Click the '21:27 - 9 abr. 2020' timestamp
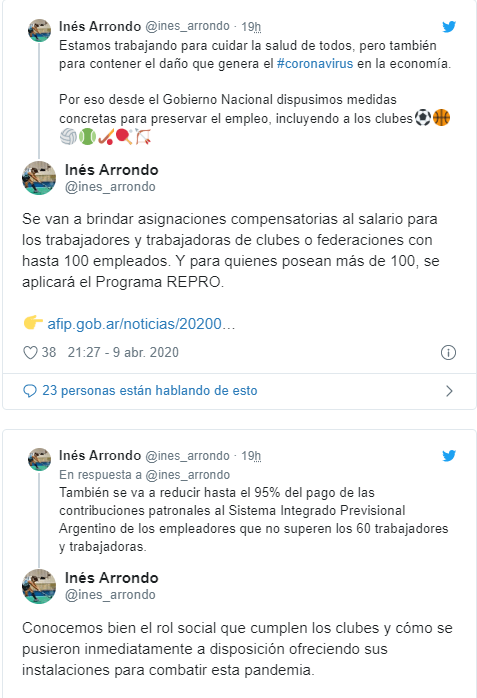Viewport: 477px width, 698px height. [x=123, y=352]
